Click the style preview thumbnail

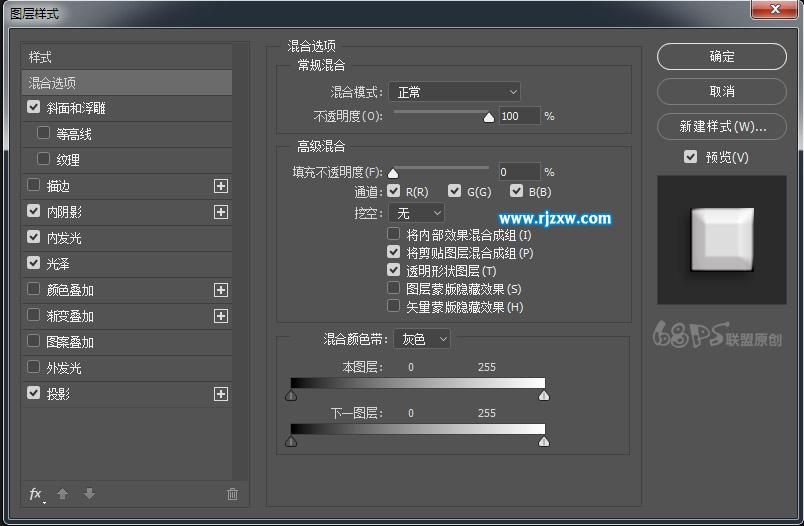pos(721,240)
